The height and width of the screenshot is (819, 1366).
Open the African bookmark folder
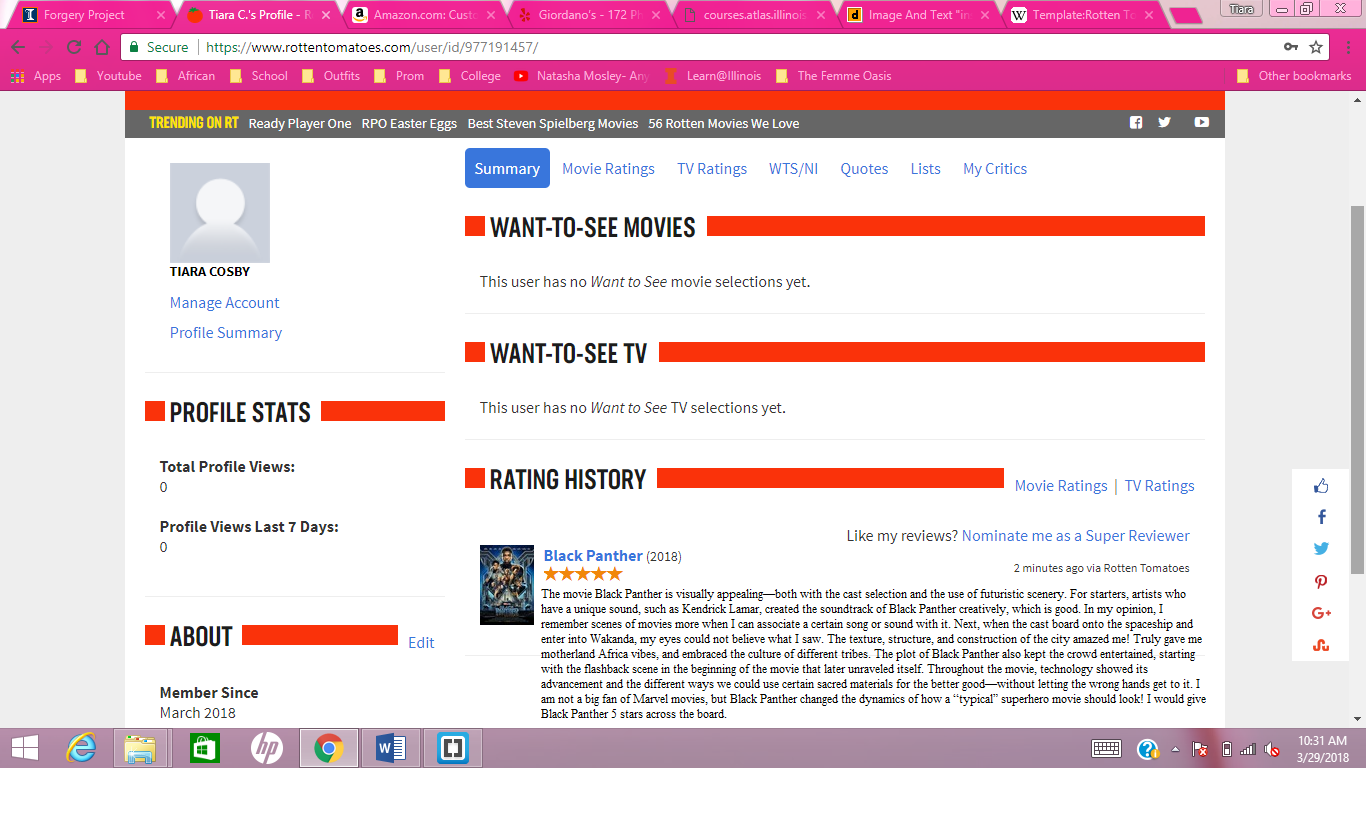(x=185, y=76)
